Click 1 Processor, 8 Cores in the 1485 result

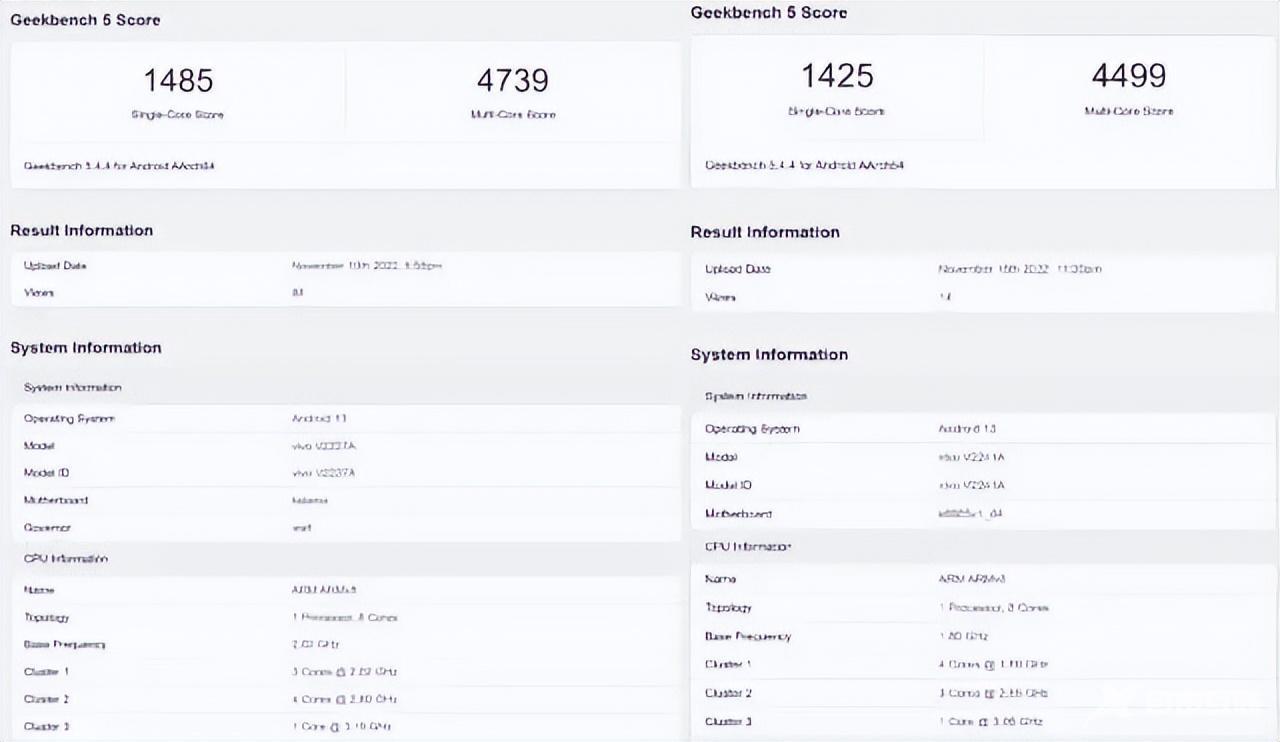tap(345, 618)
